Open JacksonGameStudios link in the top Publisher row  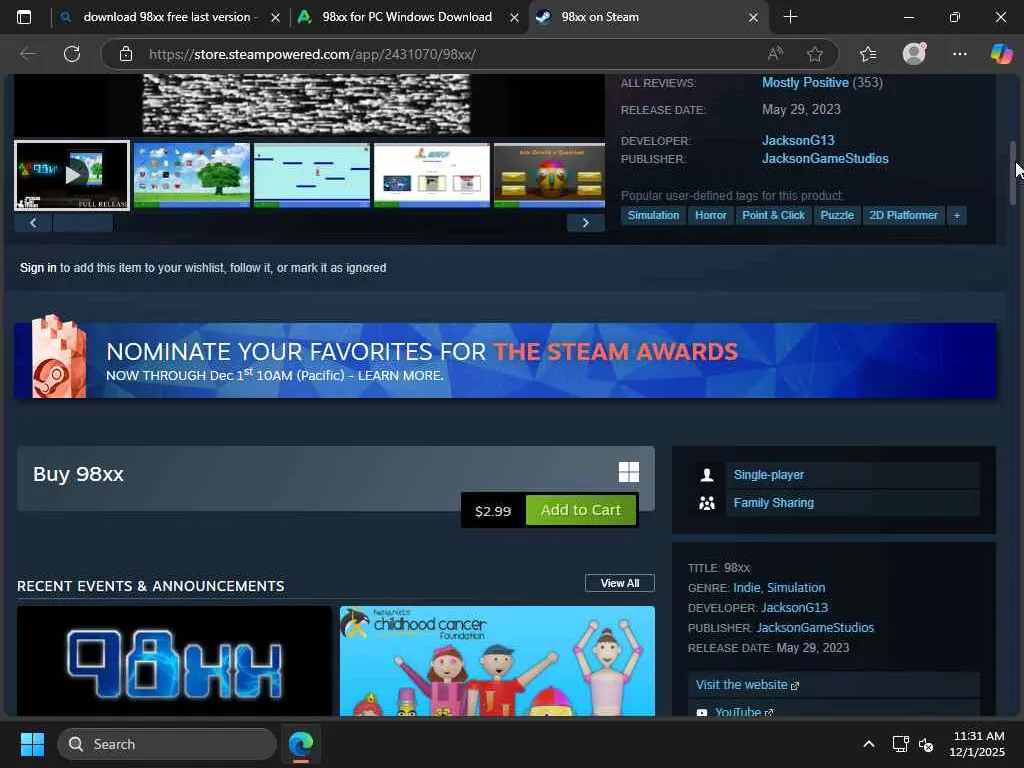tap(825, 159)
